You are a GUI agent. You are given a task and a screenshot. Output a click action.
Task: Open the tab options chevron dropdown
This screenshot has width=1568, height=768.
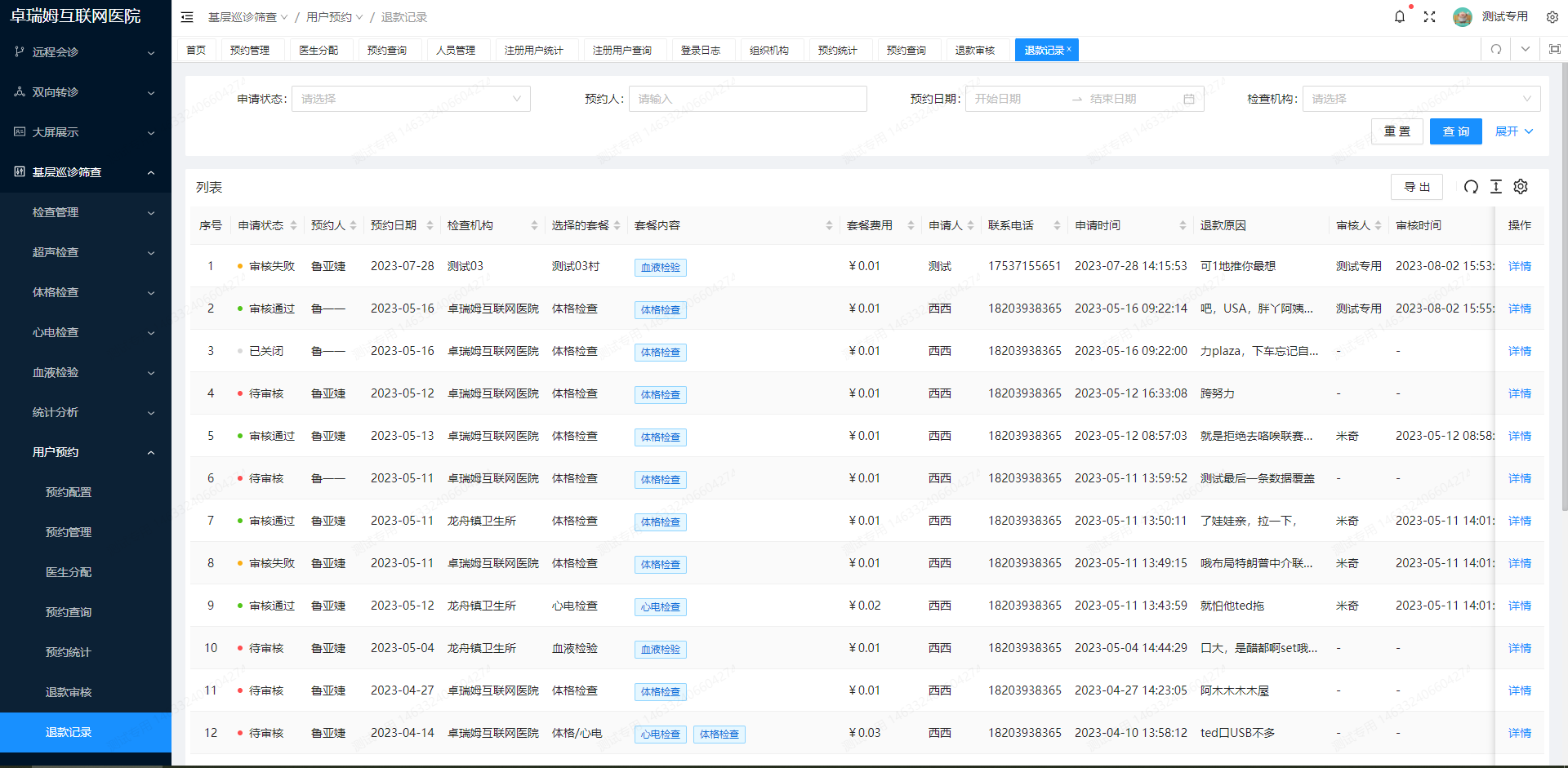pos(1526,50)
